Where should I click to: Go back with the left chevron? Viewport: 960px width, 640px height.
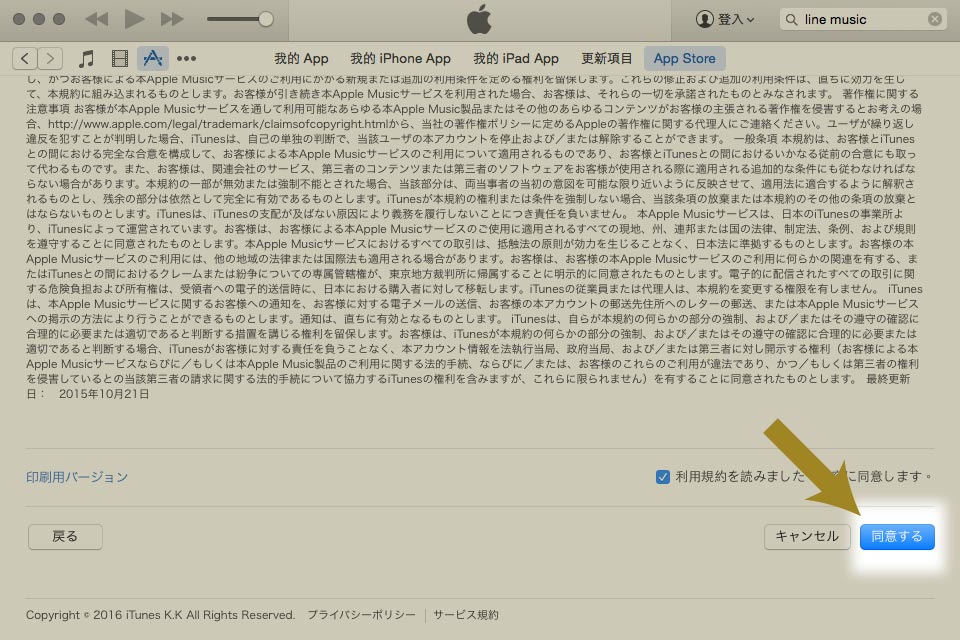click(24, 59)
